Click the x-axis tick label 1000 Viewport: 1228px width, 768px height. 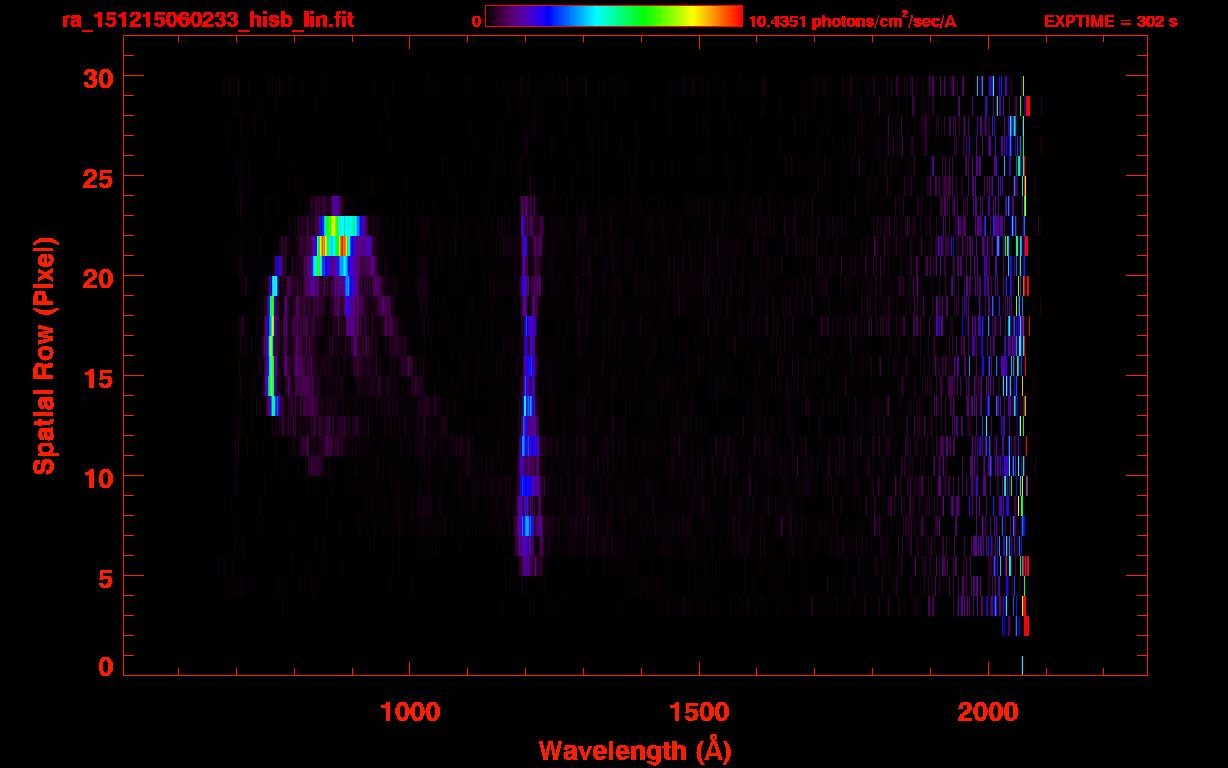pyautogui.click(x=410, y=712)
